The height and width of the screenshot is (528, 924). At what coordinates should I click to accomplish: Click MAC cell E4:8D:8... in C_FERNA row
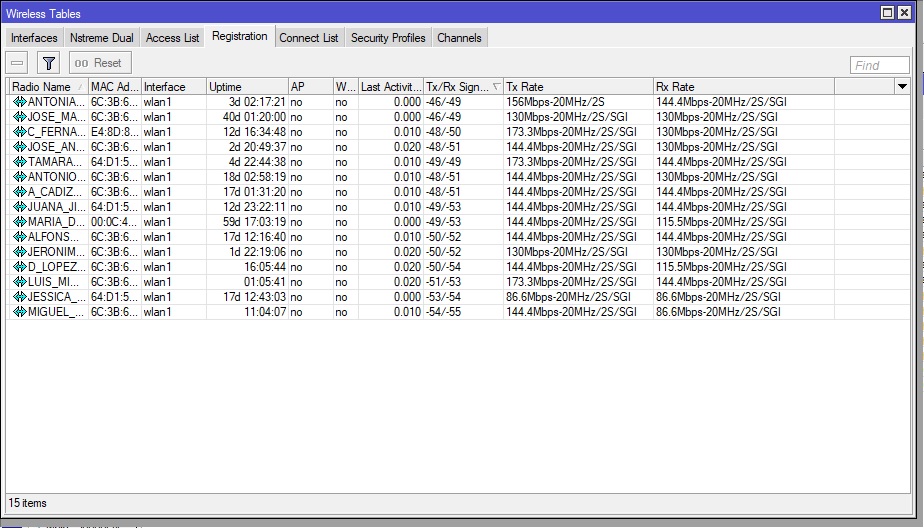[x=114, y=132]
